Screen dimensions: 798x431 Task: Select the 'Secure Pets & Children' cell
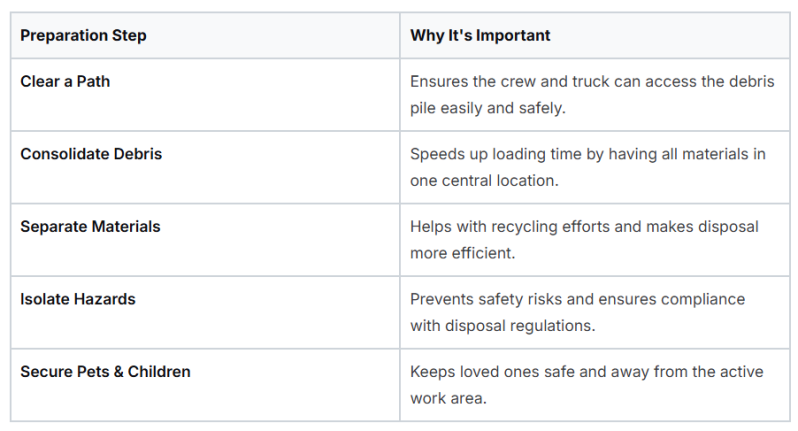[205, 385]
